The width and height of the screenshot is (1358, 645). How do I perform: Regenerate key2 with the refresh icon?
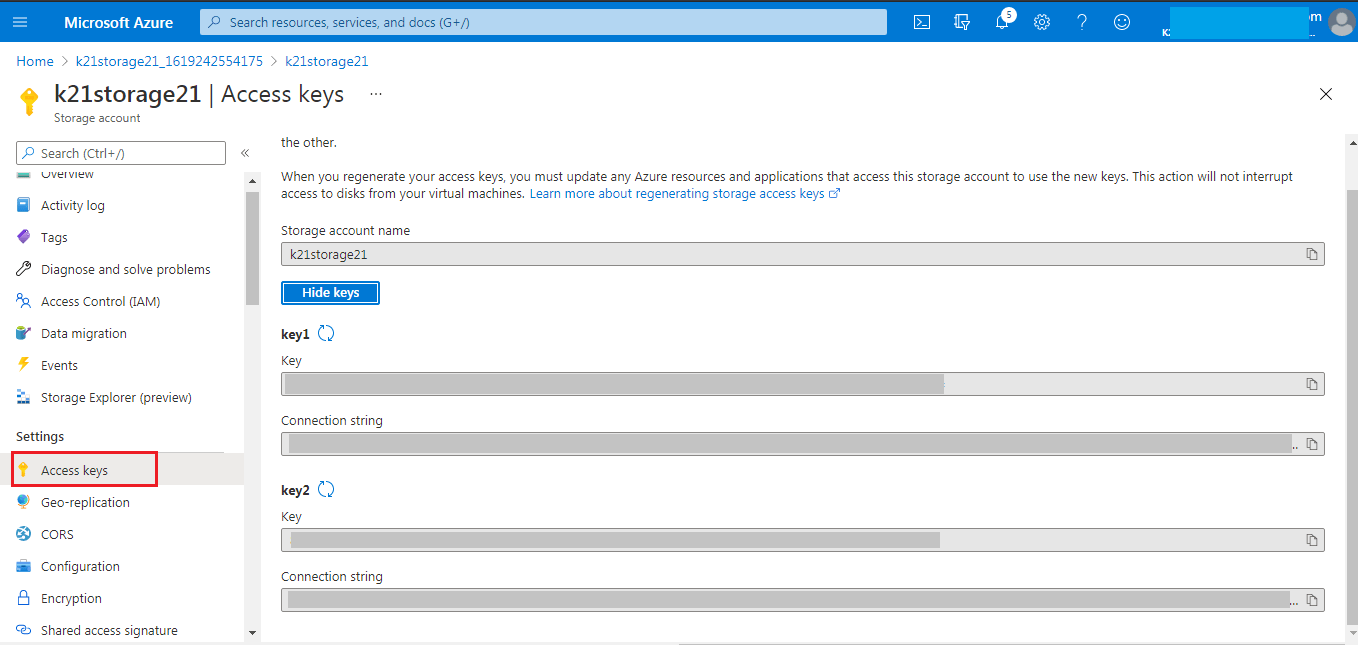pyautogui.click(x=326, y=490)
